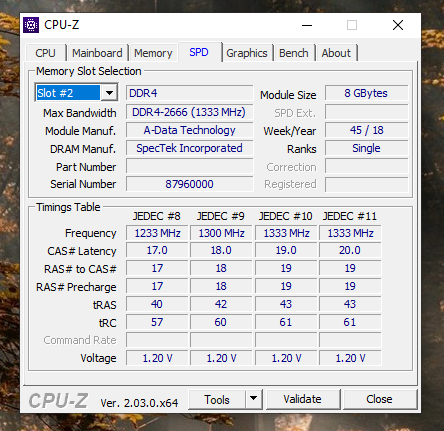Click the Module Manuf. label
Viewport: 444px width, 431px height.
click(81, 131)
